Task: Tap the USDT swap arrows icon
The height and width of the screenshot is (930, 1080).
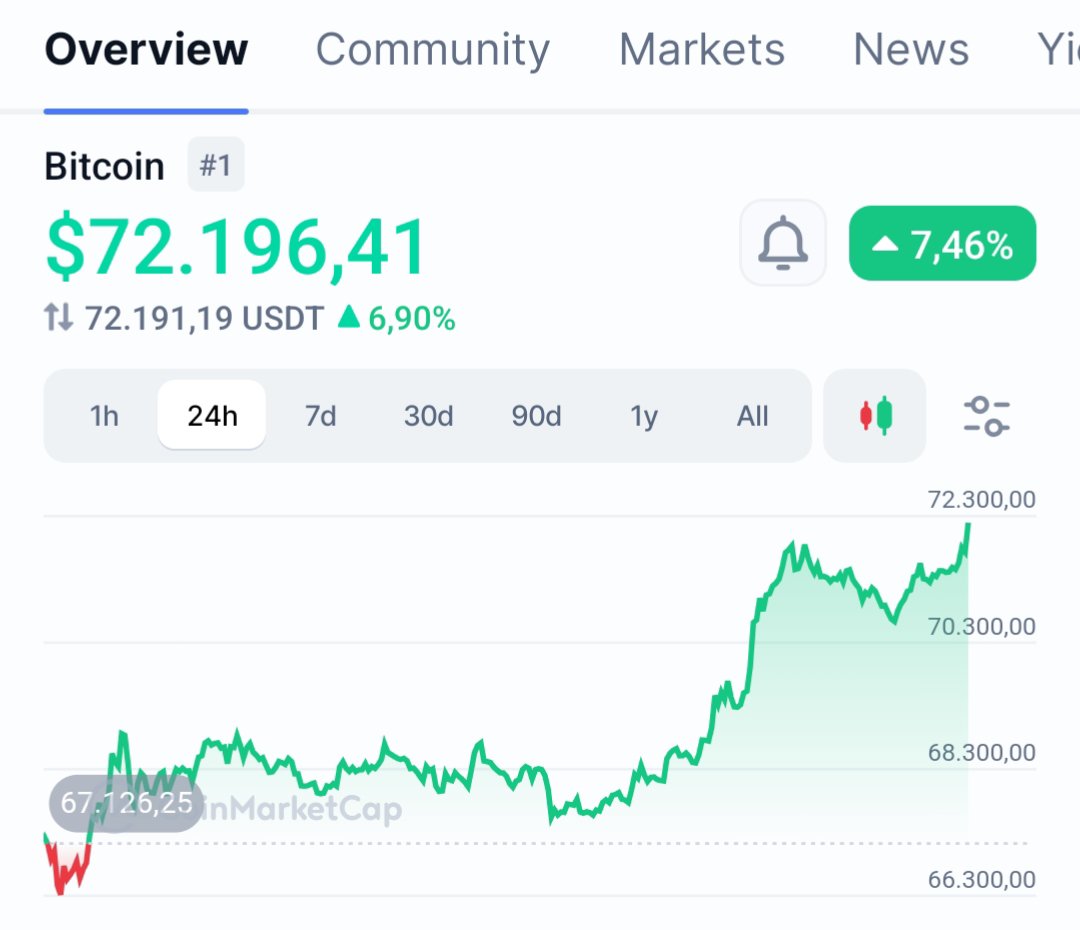Action: click(x=59, y=319)
